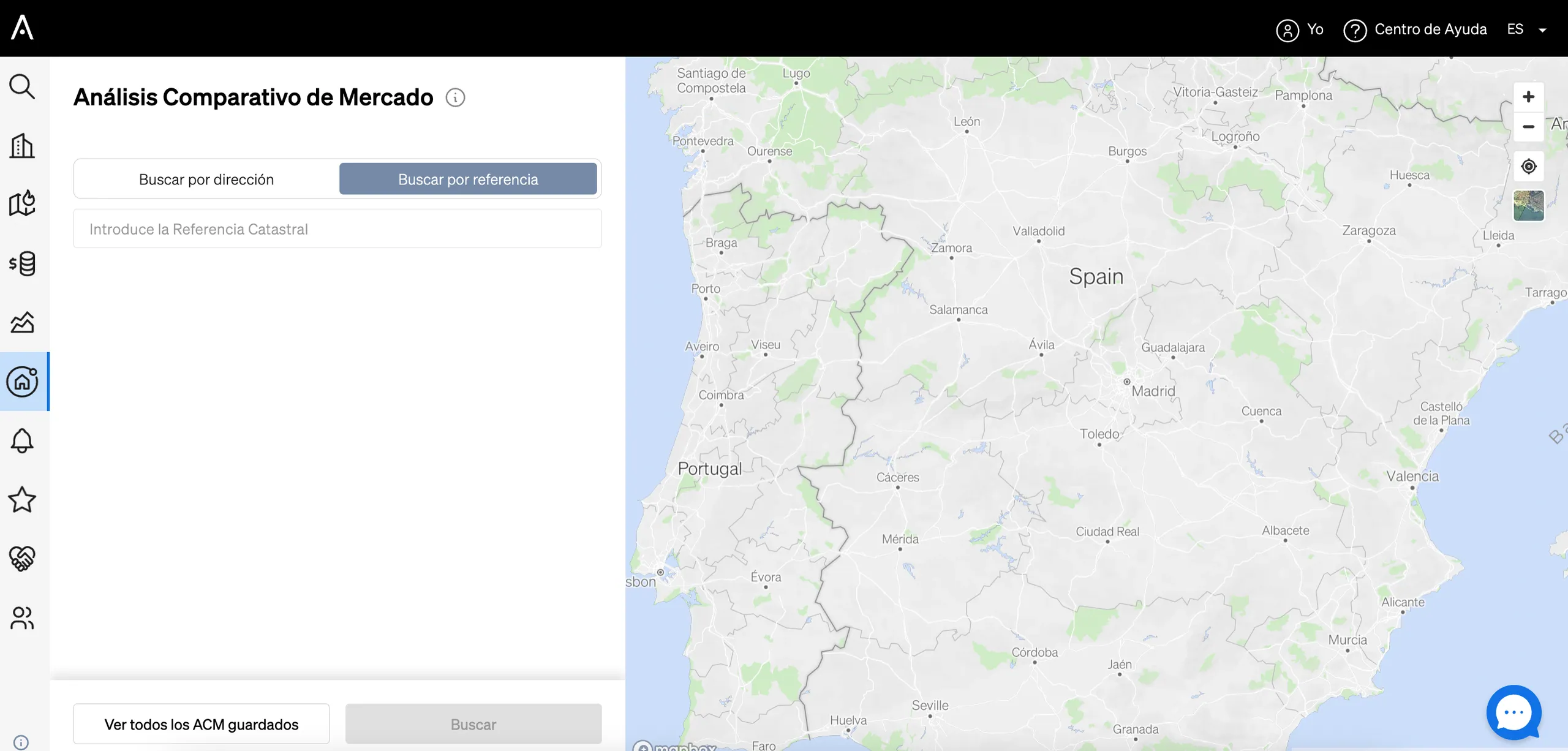This screenshot has height=751, width=1568.
Task: Open the alerts bell sidebar icon
Action: point(22,440)
